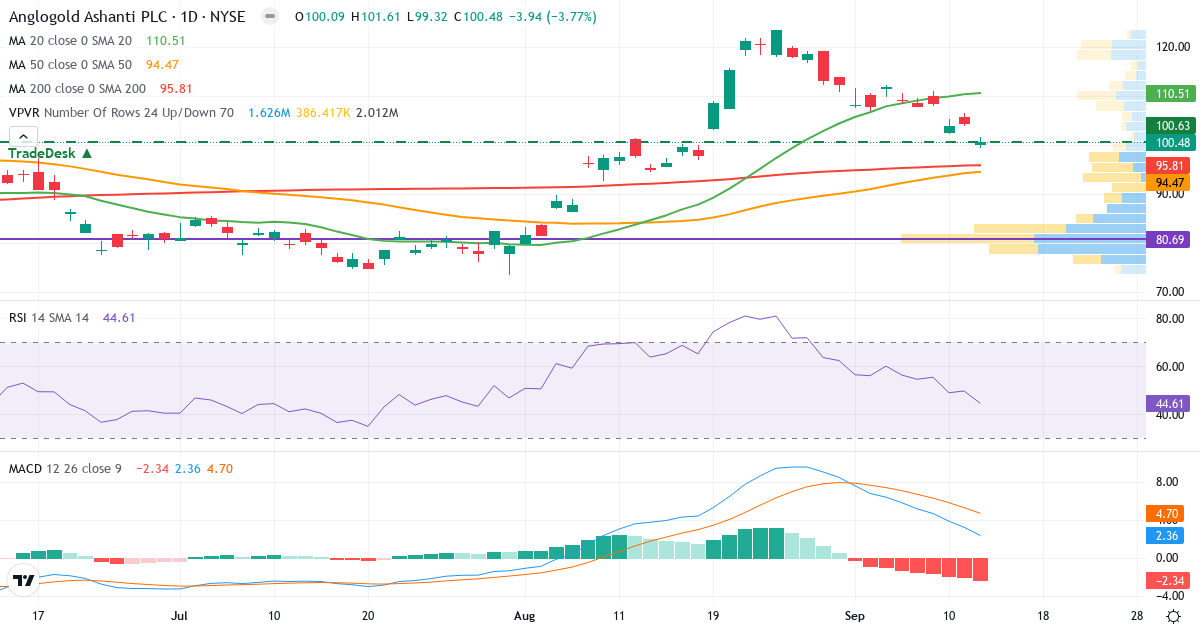Click the MA 20 value 110.51 in legend
Image resolution: width=1200 pixels, height=630 pixels.
[x=166, y=41]
